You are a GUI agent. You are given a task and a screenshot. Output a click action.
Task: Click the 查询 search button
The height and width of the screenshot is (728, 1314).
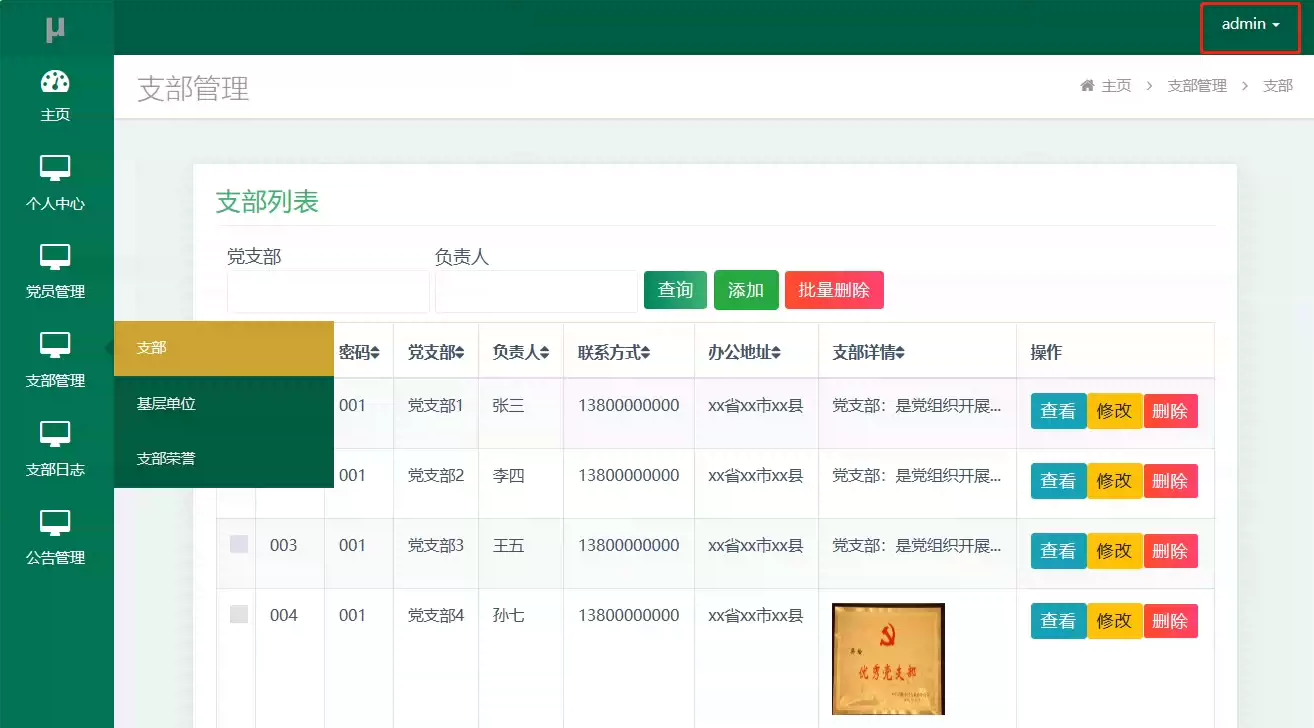pyautogui.click(x=675, y=290)
